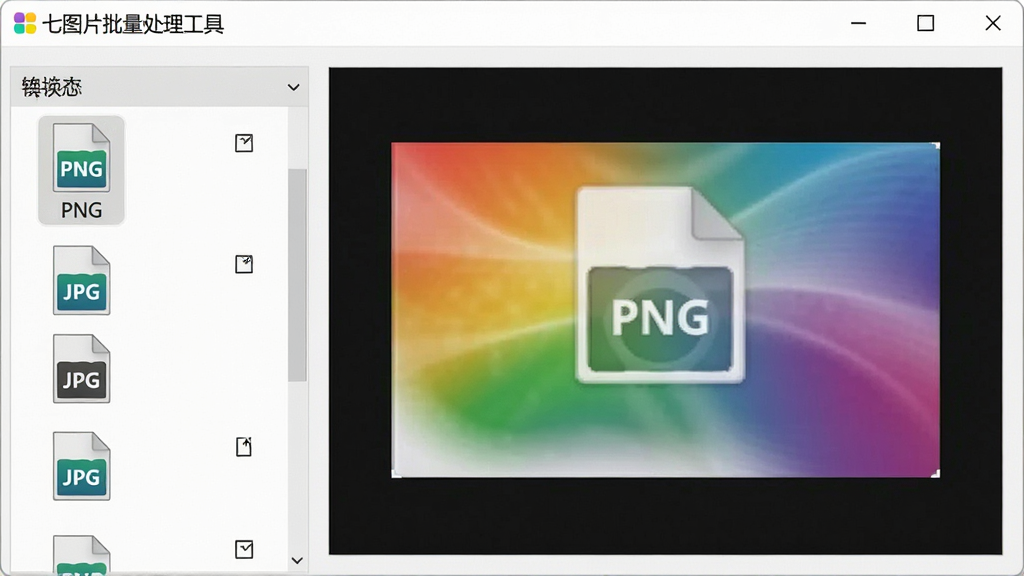The width and height of the screenshot is (1024, 576).
Task: Click the preview image's top-right corner handle
Action: tap(936, 146)
